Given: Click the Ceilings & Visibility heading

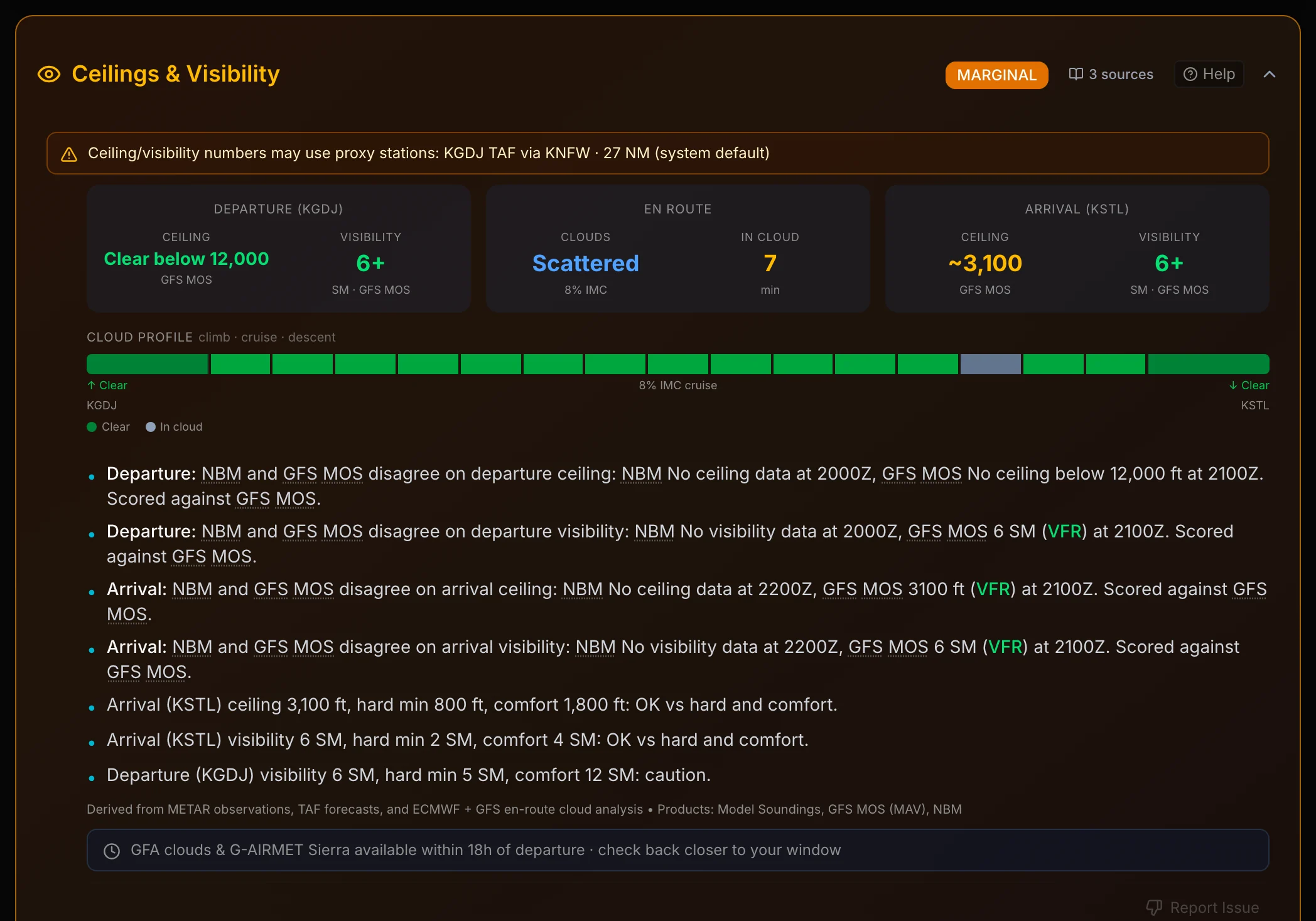Looking at the screenshot, I should click(176, 74).
